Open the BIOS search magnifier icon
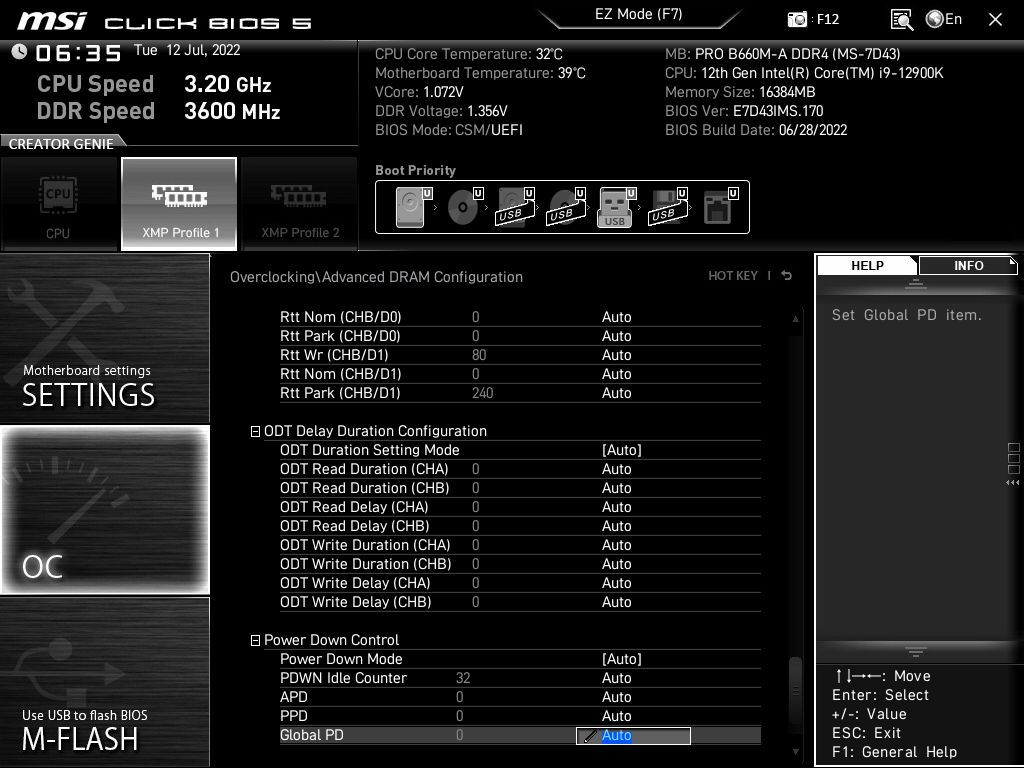 (902, 20)
